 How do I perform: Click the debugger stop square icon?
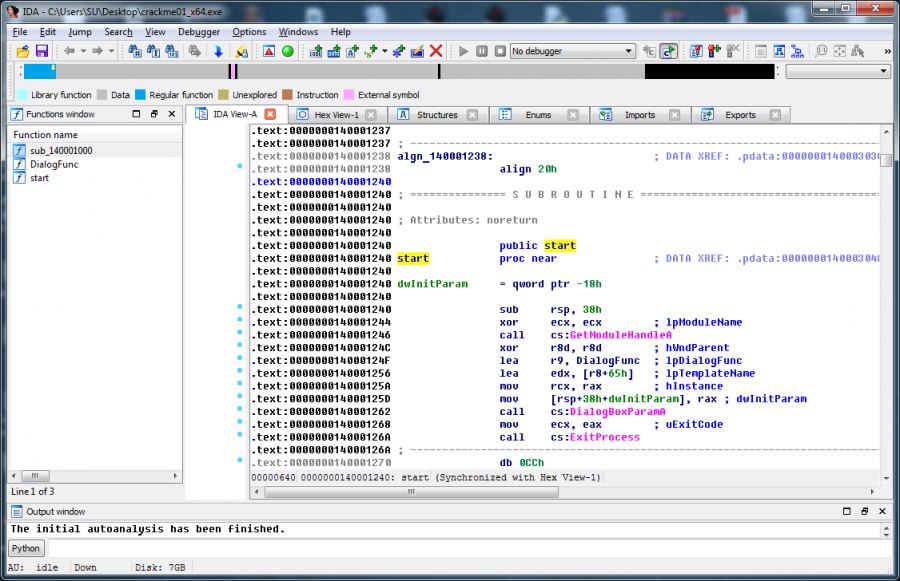pos(500,51)
